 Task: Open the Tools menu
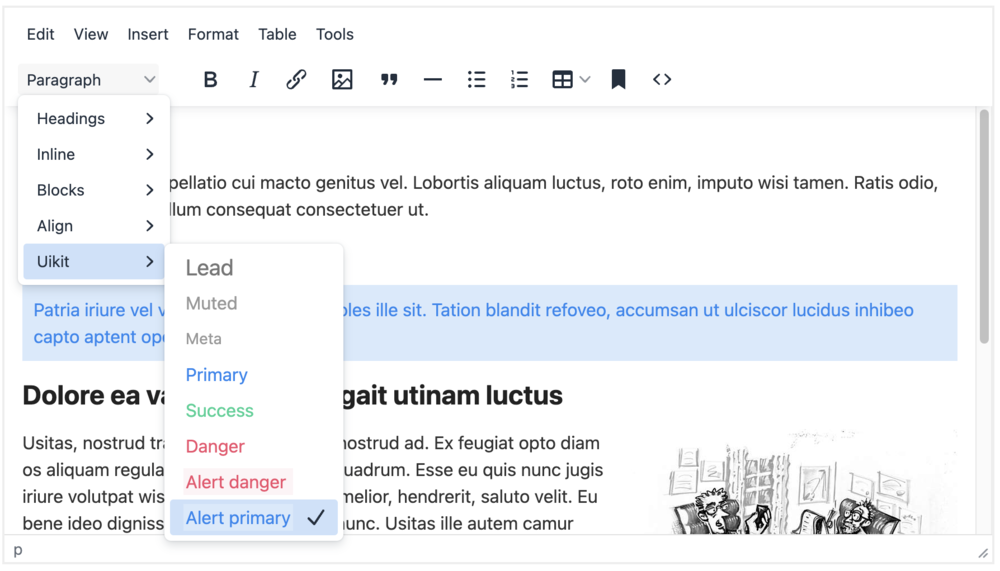(335, 34)
